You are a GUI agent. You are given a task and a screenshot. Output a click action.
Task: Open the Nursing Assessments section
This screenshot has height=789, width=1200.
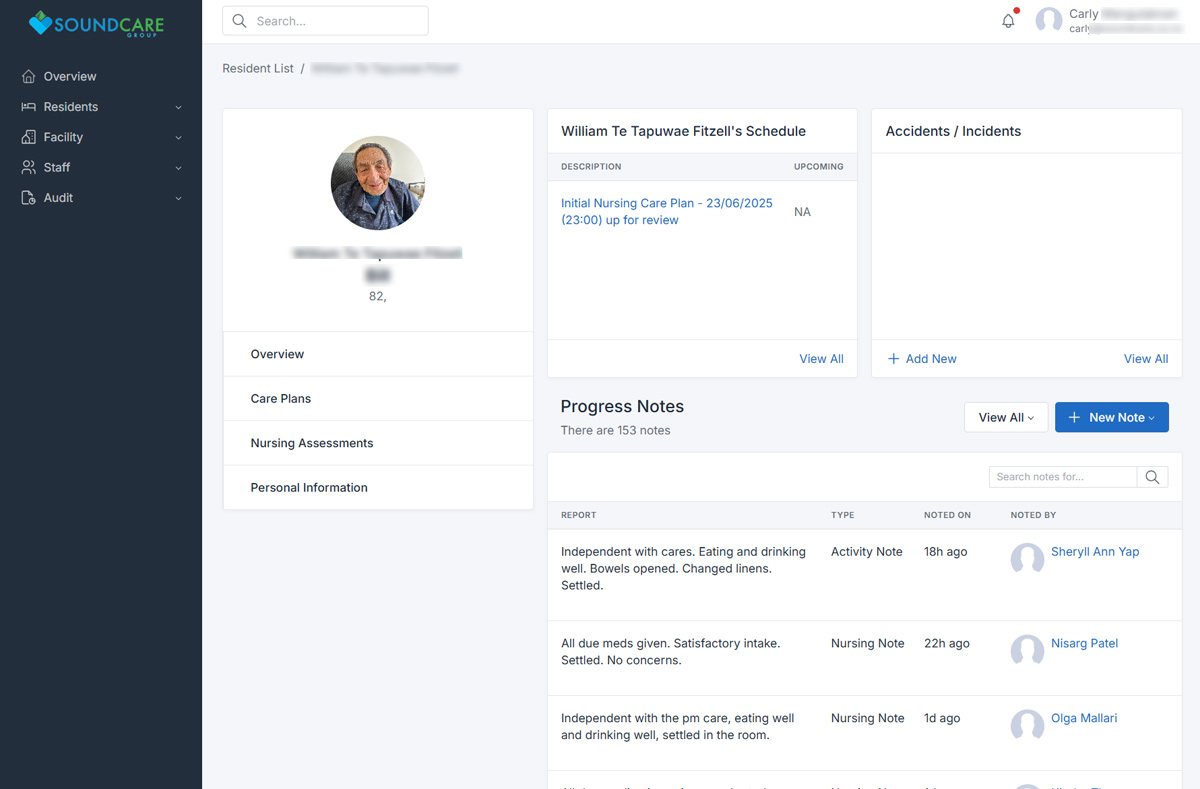[311, 443]
